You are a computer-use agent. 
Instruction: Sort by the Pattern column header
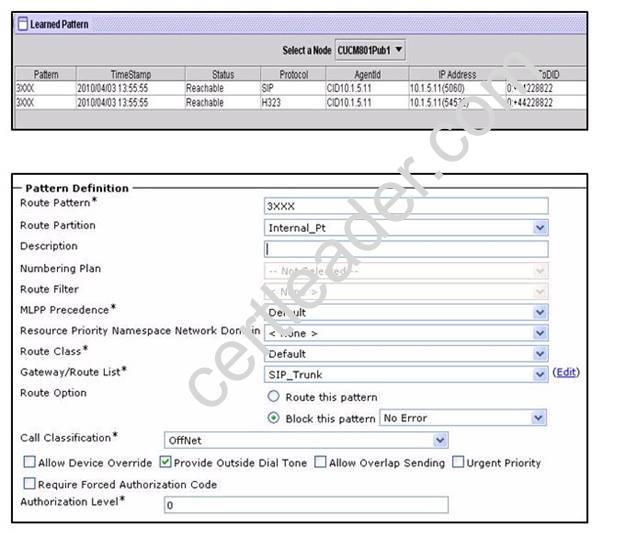(46, 74)
